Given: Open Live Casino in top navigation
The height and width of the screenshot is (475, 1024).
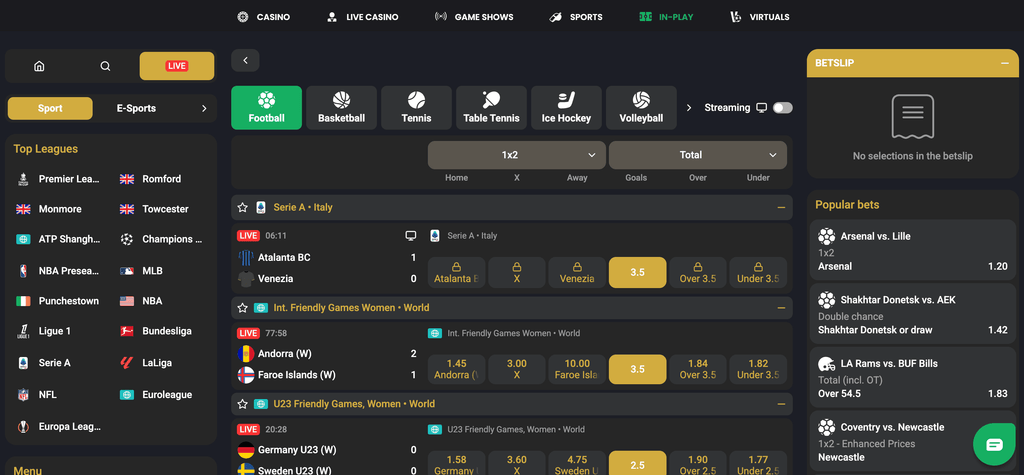Looking at the screenshot, I should click(x=362, y=17).
